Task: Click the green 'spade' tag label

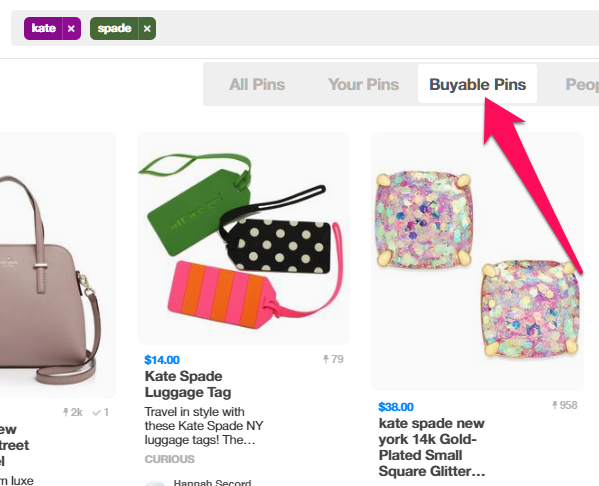Action: coord(114,29)
